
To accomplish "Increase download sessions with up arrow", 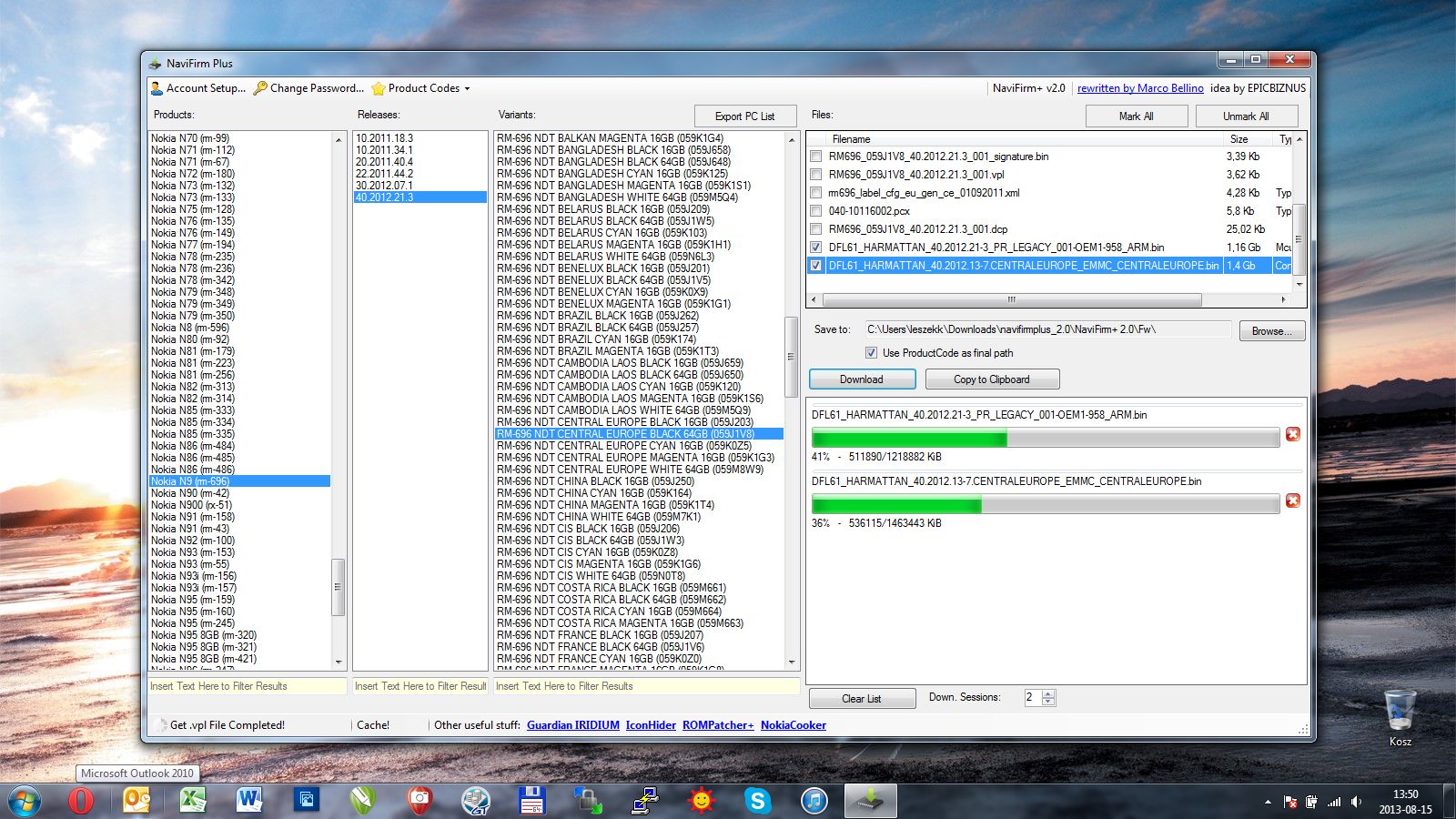I will point(1048,694).
